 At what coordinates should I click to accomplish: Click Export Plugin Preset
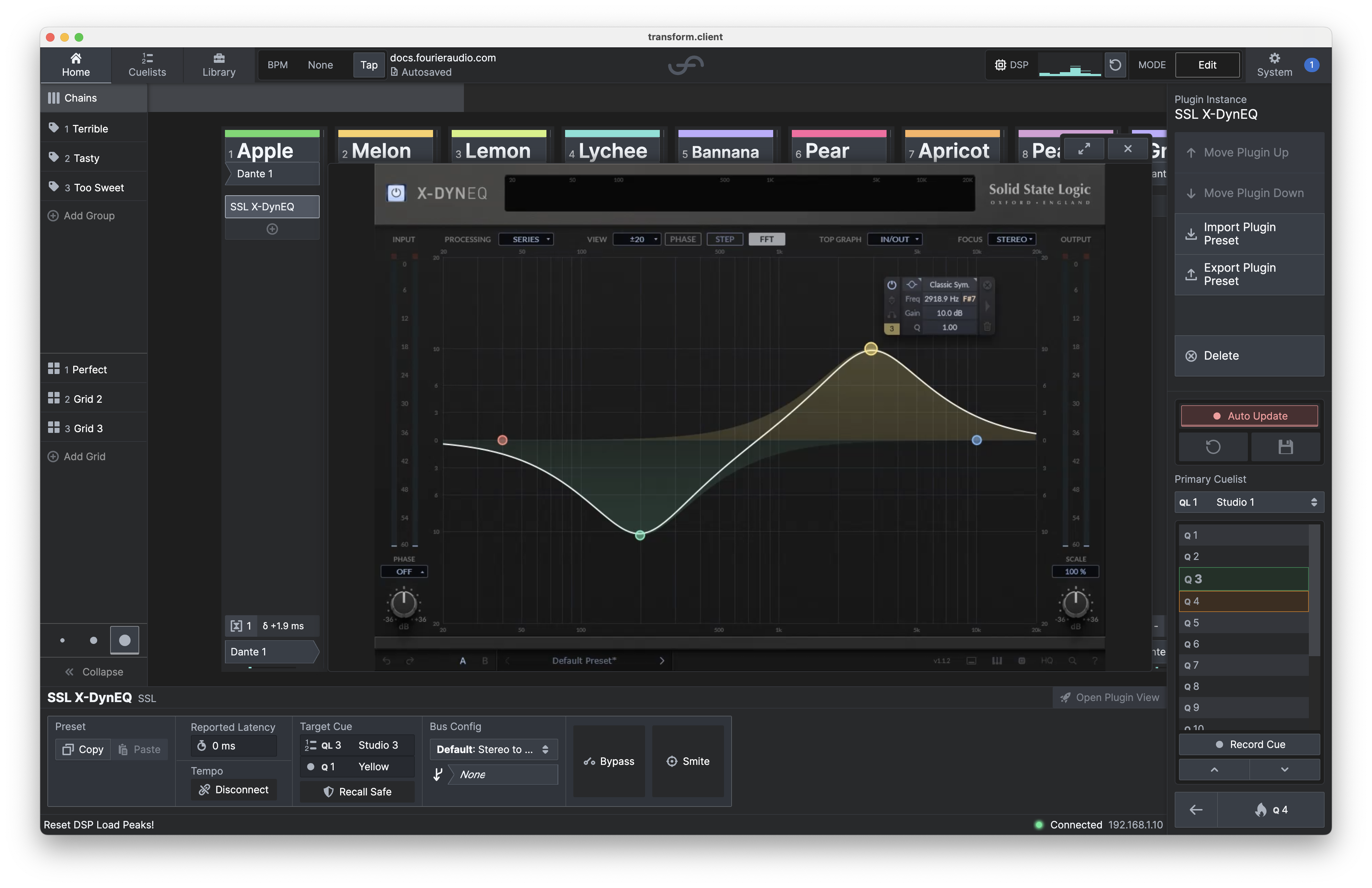1249,275
